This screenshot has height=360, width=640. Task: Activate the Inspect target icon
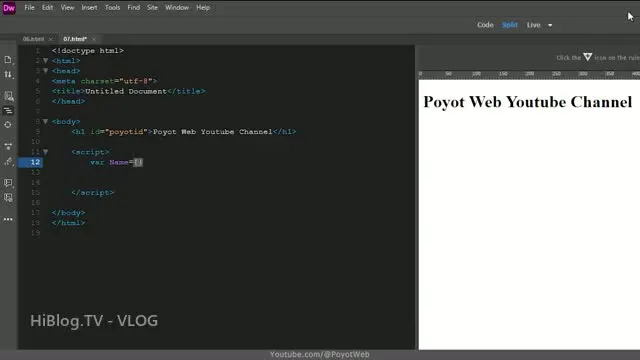click(8, 125)
